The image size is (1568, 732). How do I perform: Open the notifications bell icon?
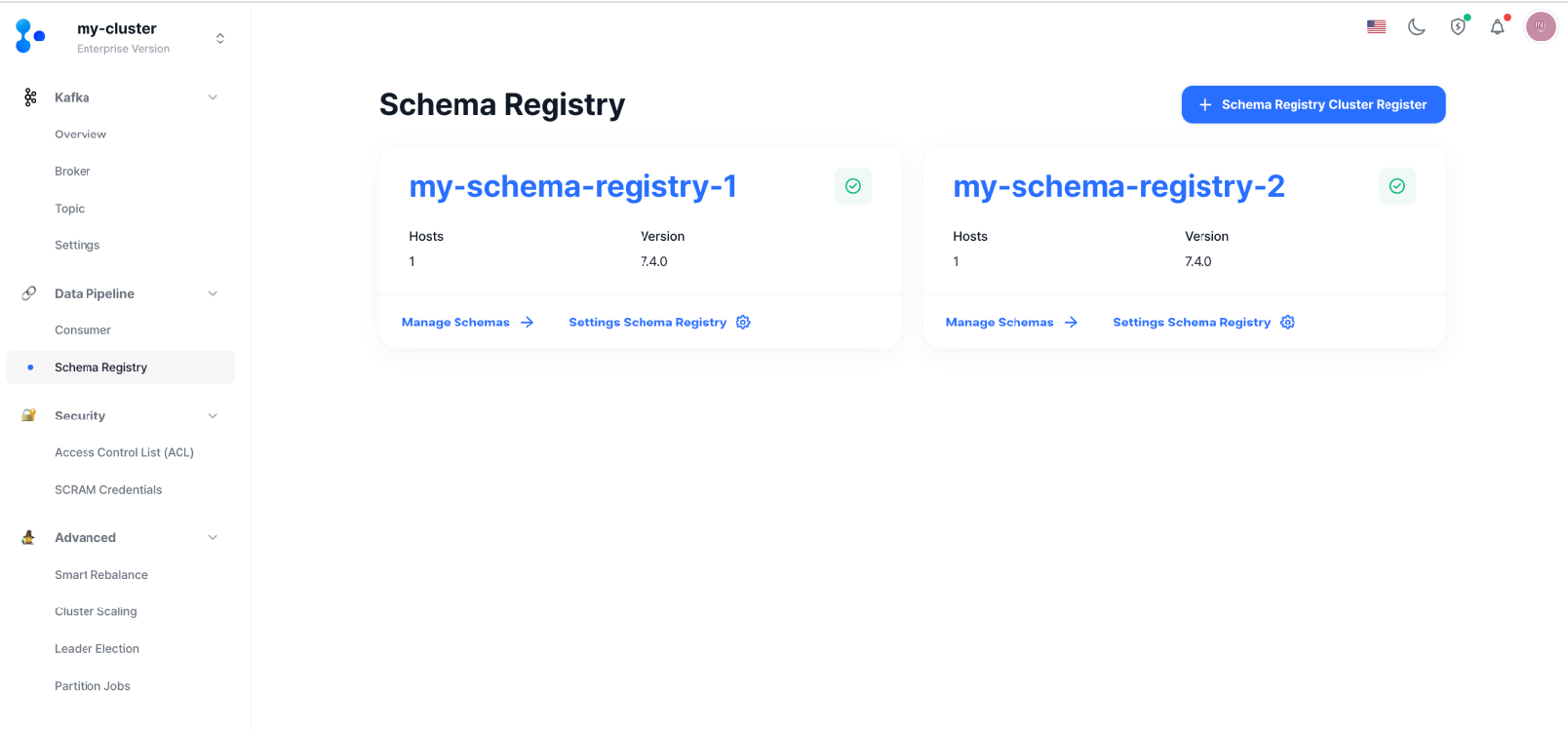pos(1499,26)
